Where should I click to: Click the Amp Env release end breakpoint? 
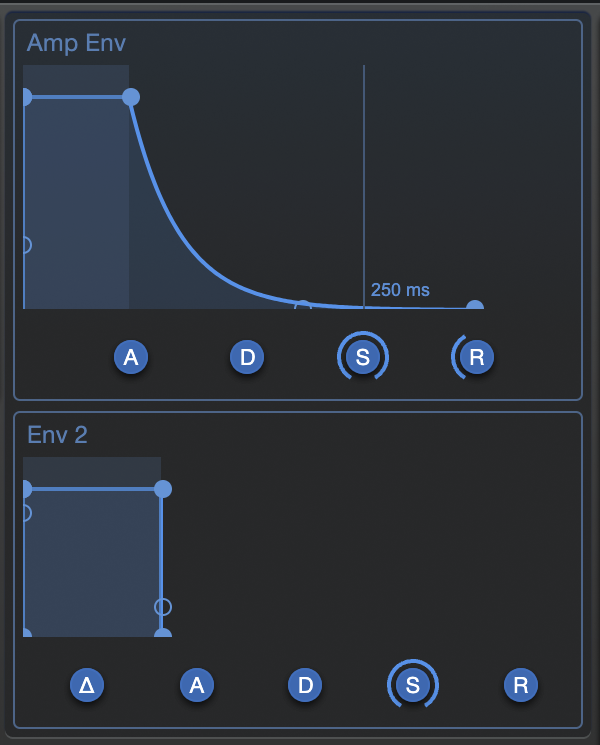point(475,305)
